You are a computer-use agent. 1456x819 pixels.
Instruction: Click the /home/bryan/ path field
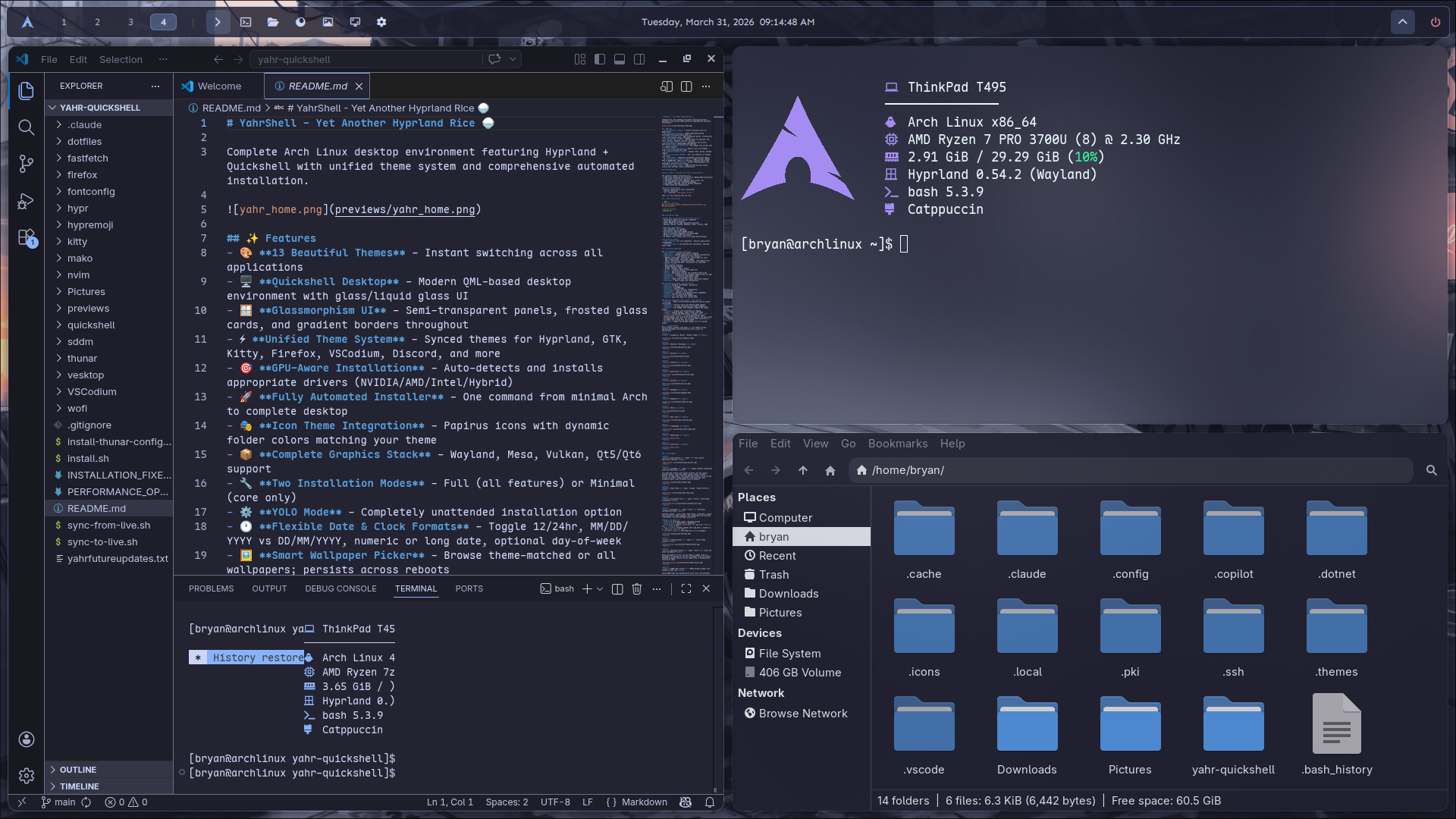point(1131,470)
